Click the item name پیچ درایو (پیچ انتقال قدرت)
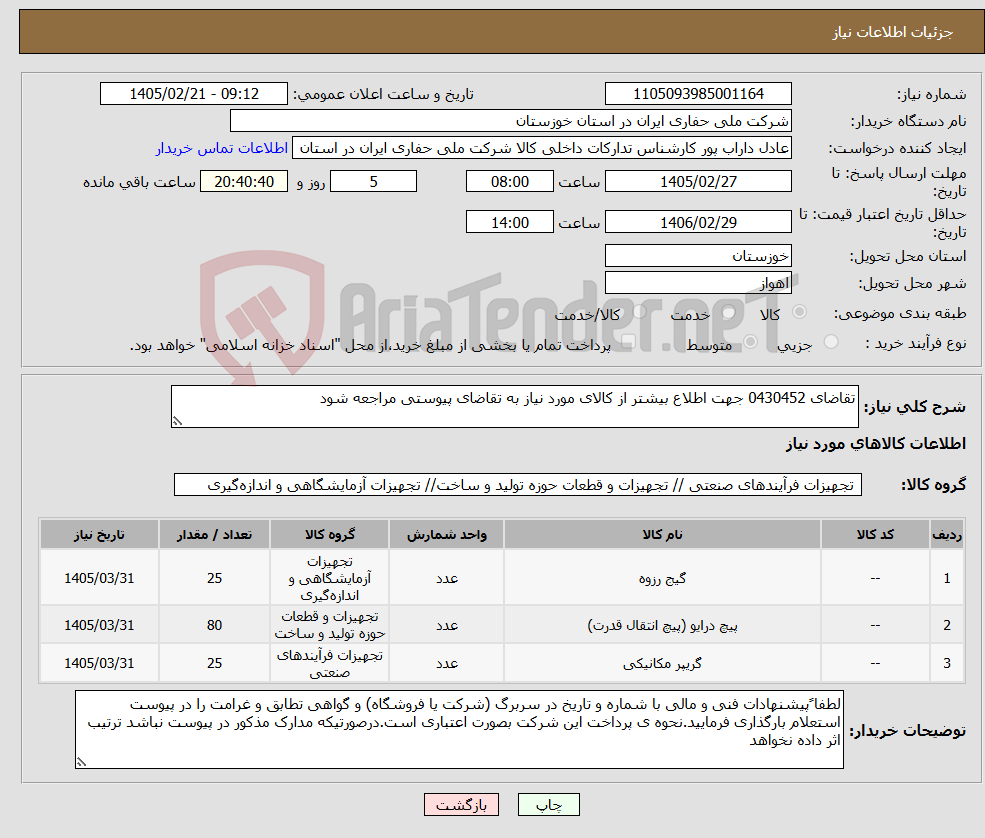The image size is (985, 838). pos(662,626)
